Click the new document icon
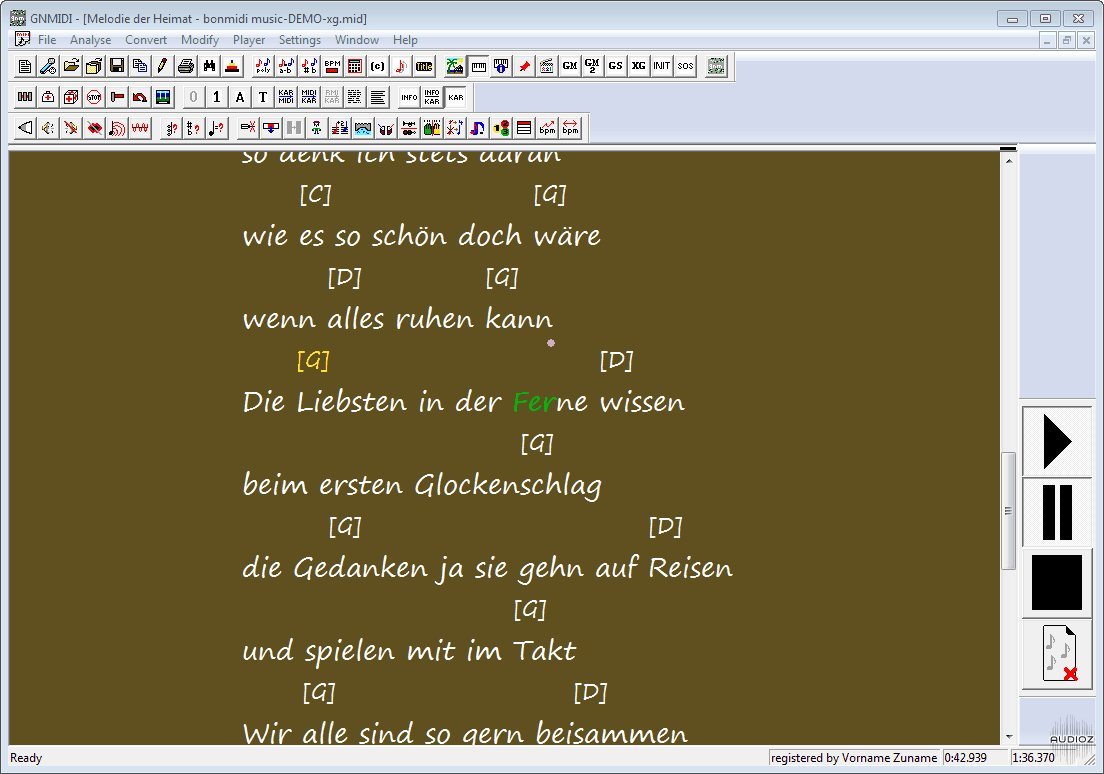The height and width of the screenshot is (774, 1104). point(25,66)
